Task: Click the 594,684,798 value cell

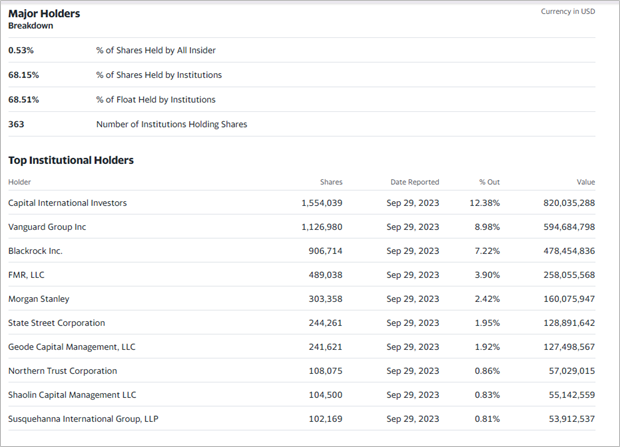Action: pos(569,227)
